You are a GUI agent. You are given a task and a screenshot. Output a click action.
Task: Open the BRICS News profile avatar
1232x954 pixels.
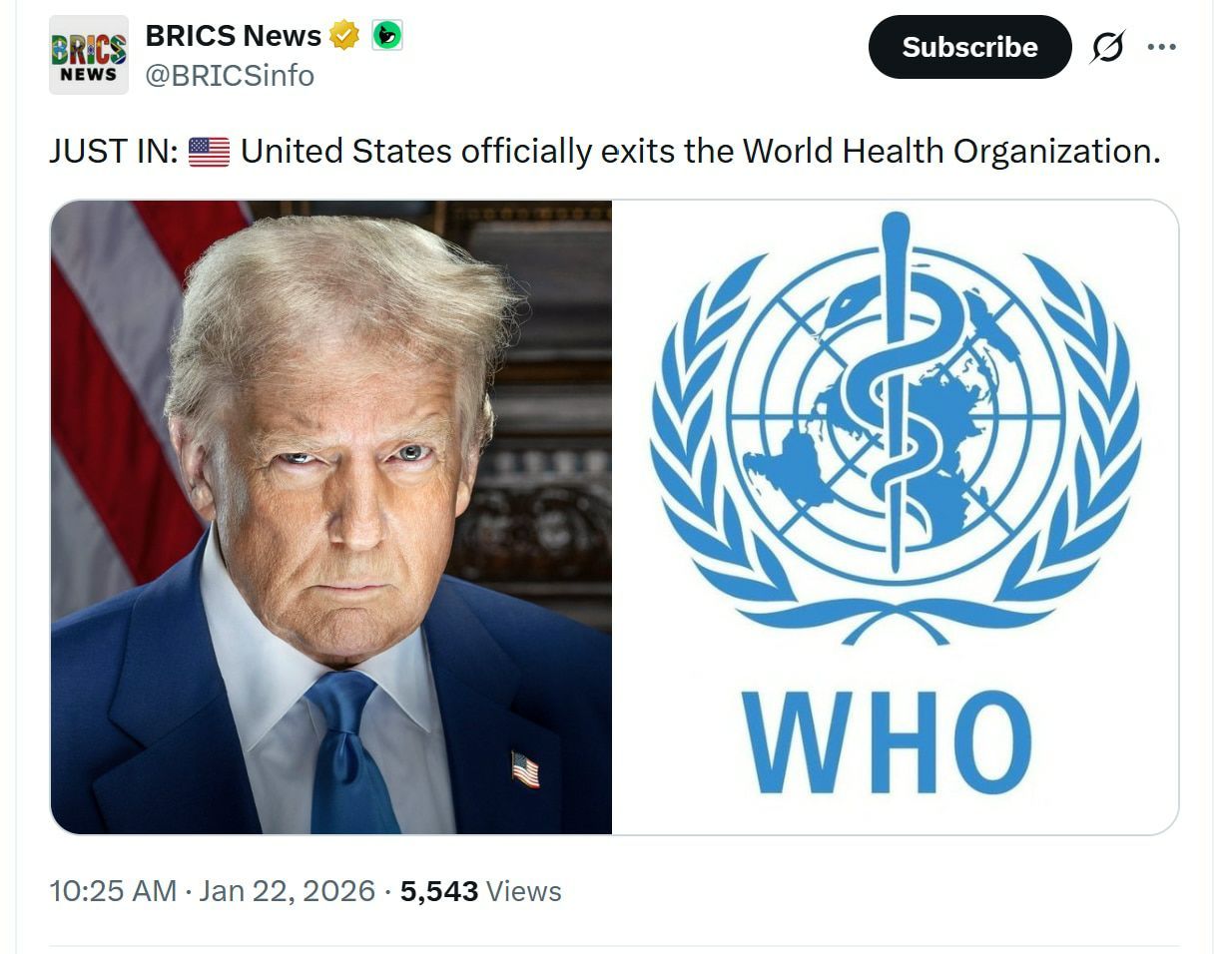tap(89, 55)
